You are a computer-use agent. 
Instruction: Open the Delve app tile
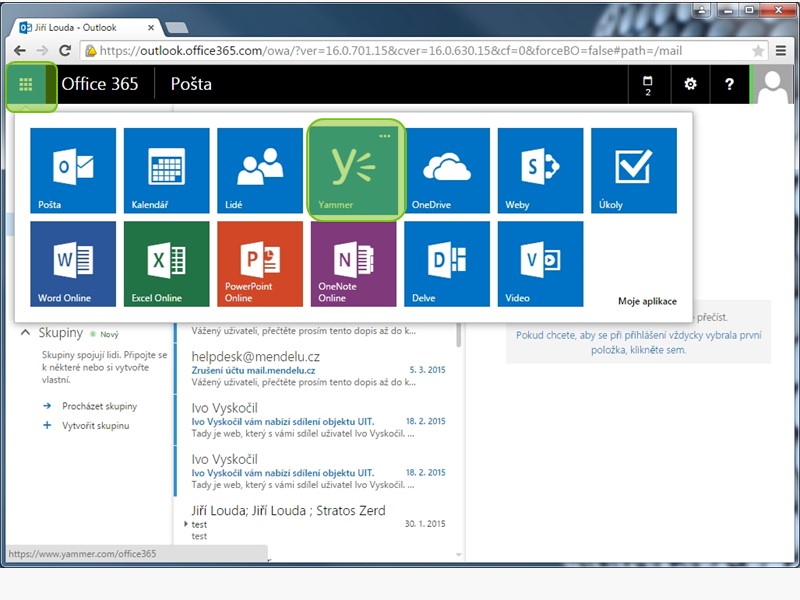(447, 264)
